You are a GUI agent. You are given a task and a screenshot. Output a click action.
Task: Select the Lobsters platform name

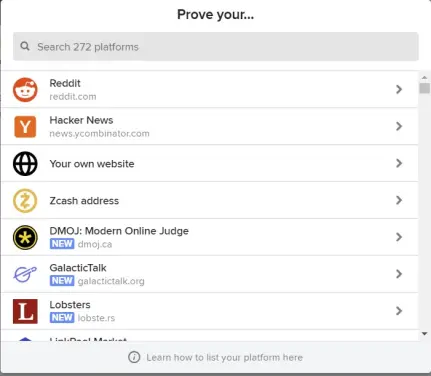[70, 305]
